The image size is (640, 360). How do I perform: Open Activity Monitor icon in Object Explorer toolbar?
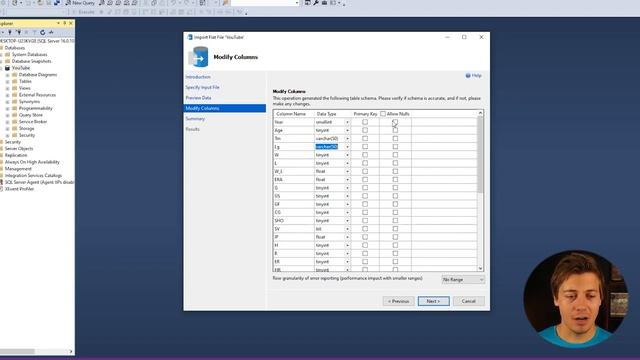pos(51,32)
